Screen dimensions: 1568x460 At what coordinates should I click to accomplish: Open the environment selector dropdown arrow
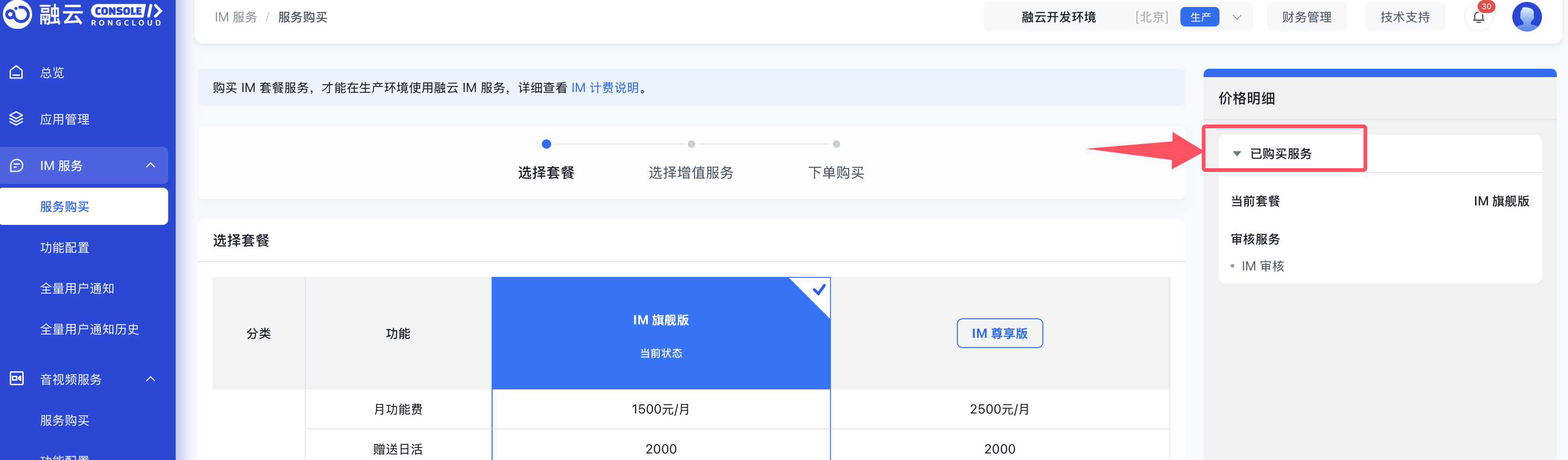[x=1236, y=17]
